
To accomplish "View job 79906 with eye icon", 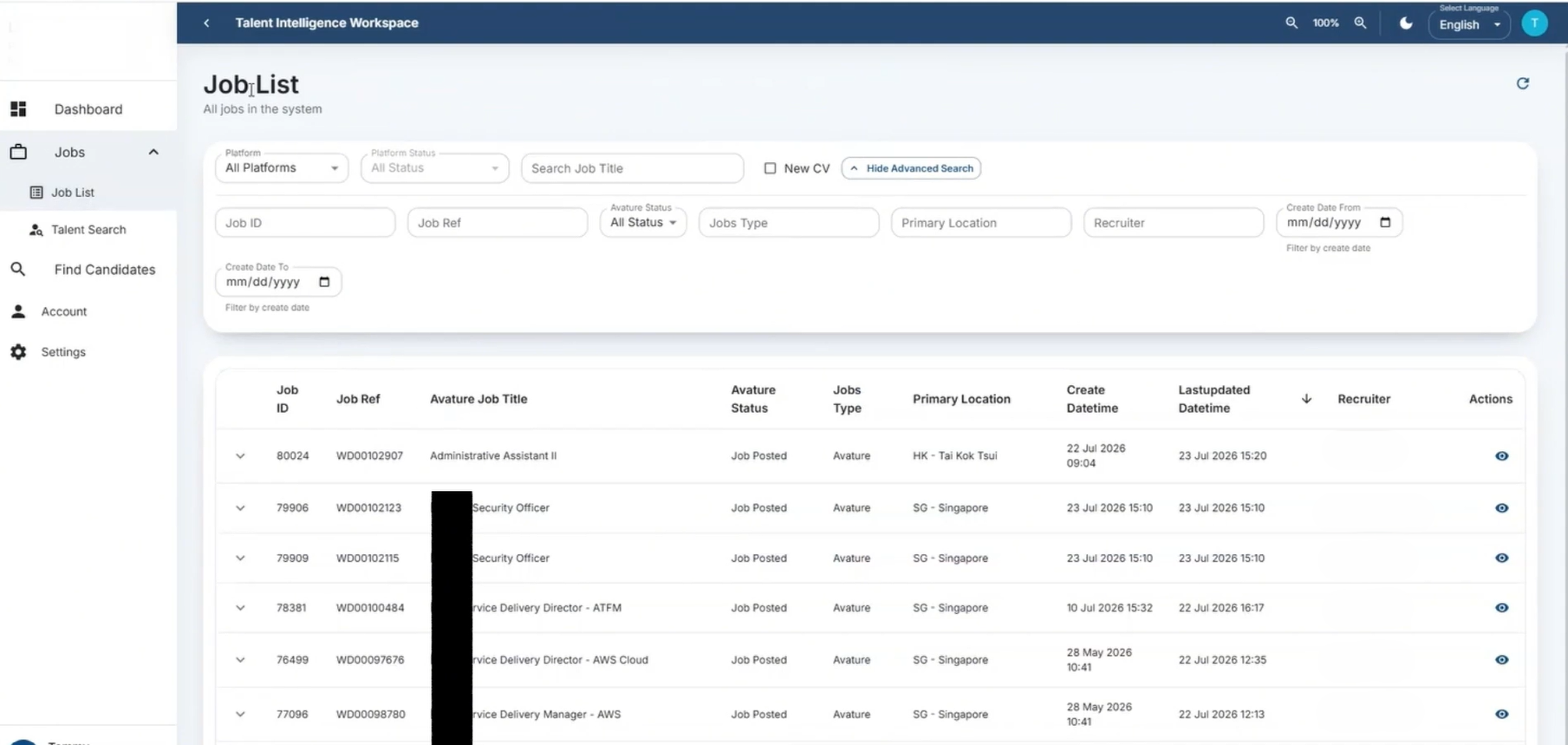I will click(1501, 508).
